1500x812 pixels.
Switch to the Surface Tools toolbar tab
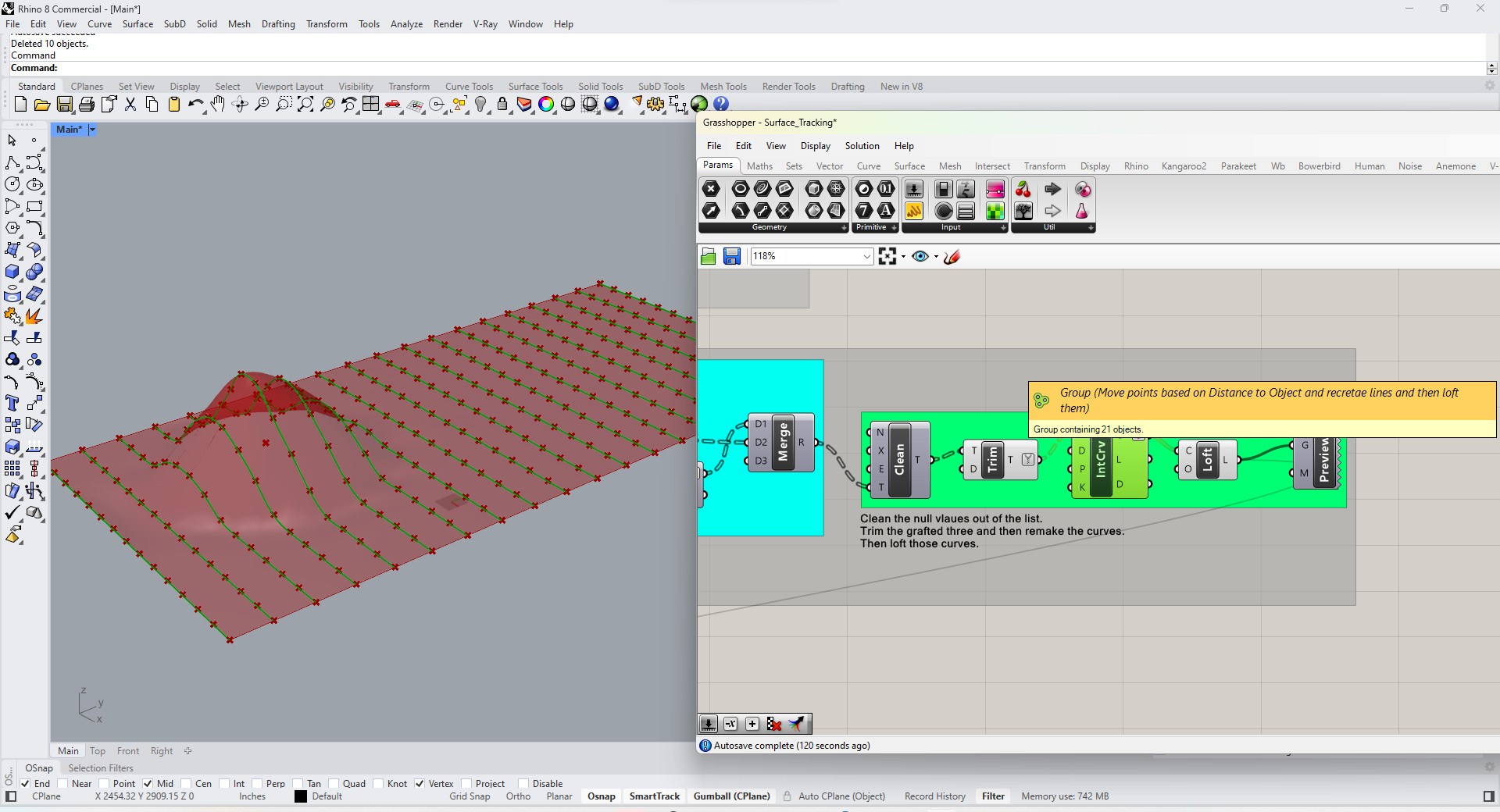point(535,87)
